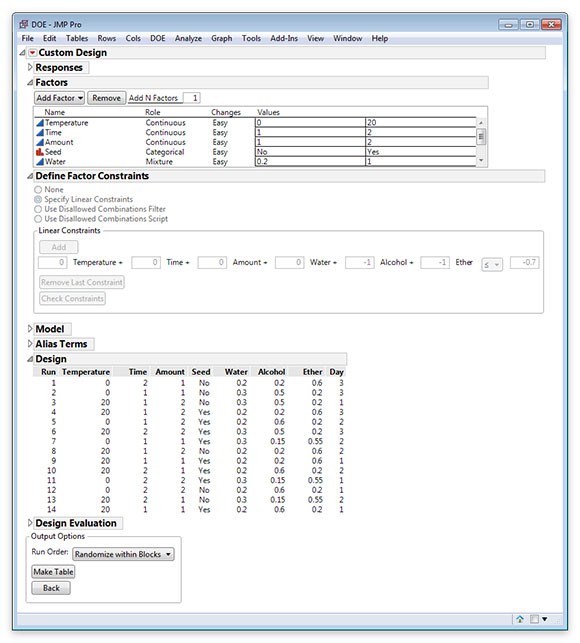The width and height of the screenshot is (580, 643).
Task: Open the Rows menu
Action: [107, 39]
